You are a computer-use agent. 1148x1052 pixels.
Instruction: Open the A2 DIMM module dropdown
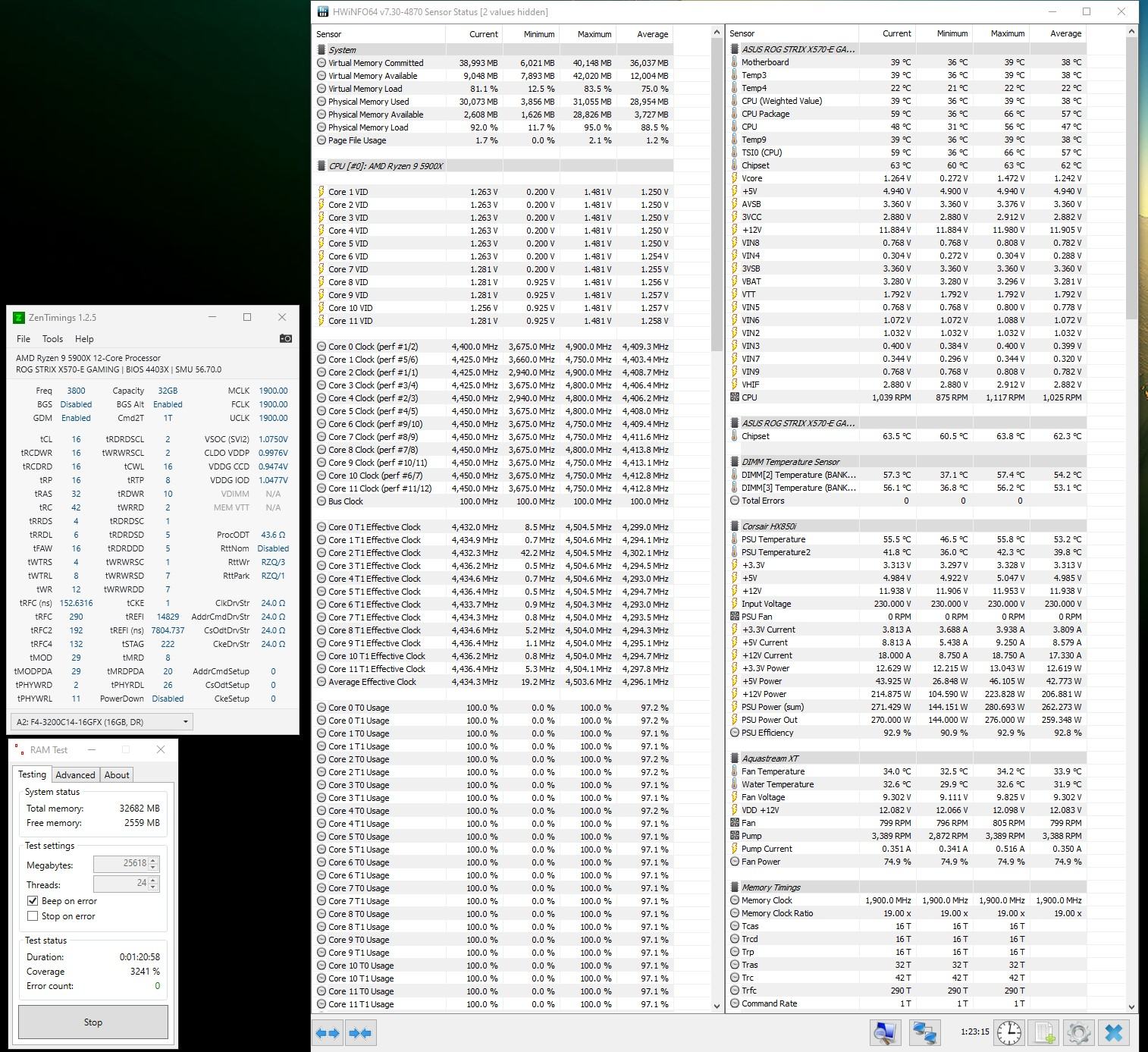pos(102,722)
